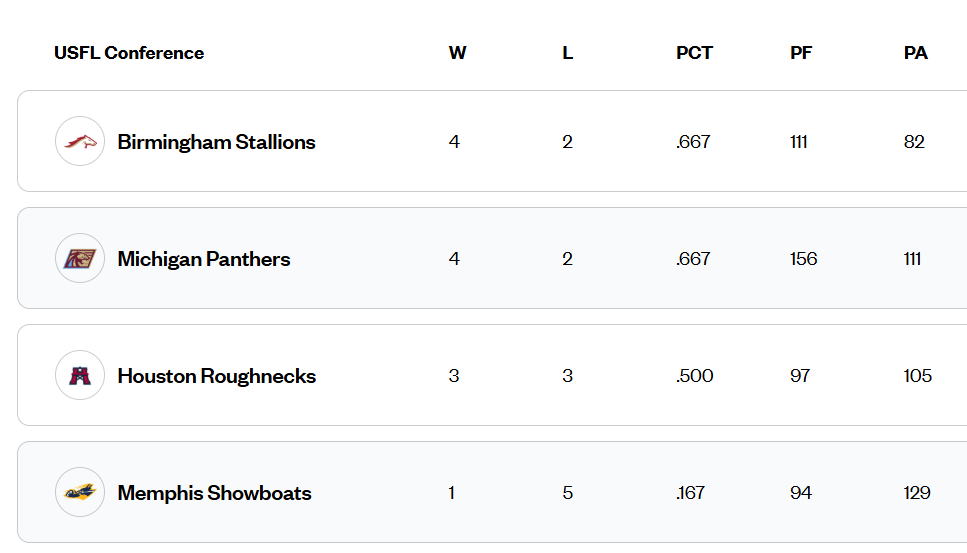Open the Michigan Panthers team link

coord(204,259)
